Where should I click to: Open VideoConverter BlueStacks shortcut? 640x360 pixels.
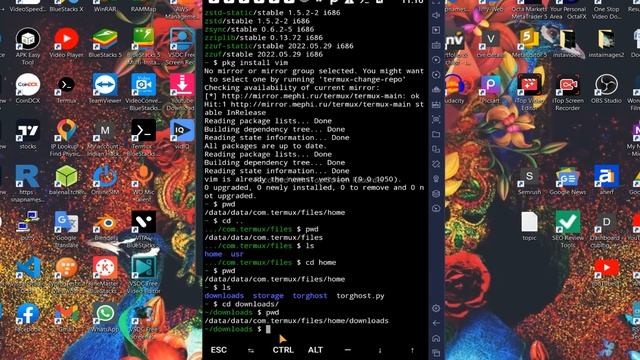tap(143, 92)
